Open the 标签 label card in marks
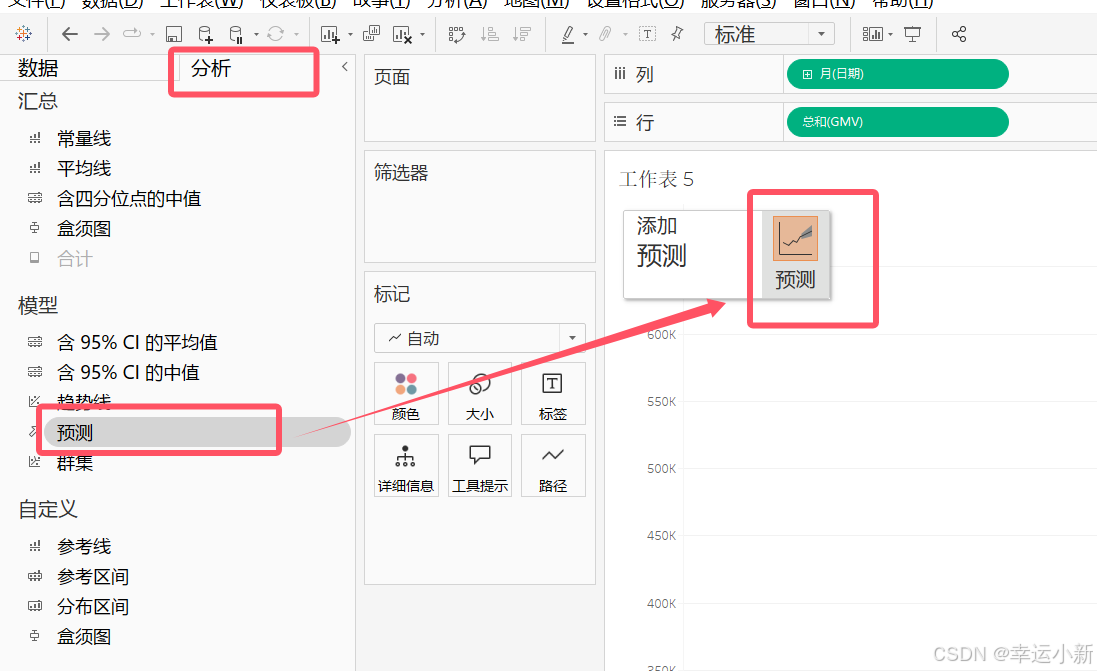 553,393
